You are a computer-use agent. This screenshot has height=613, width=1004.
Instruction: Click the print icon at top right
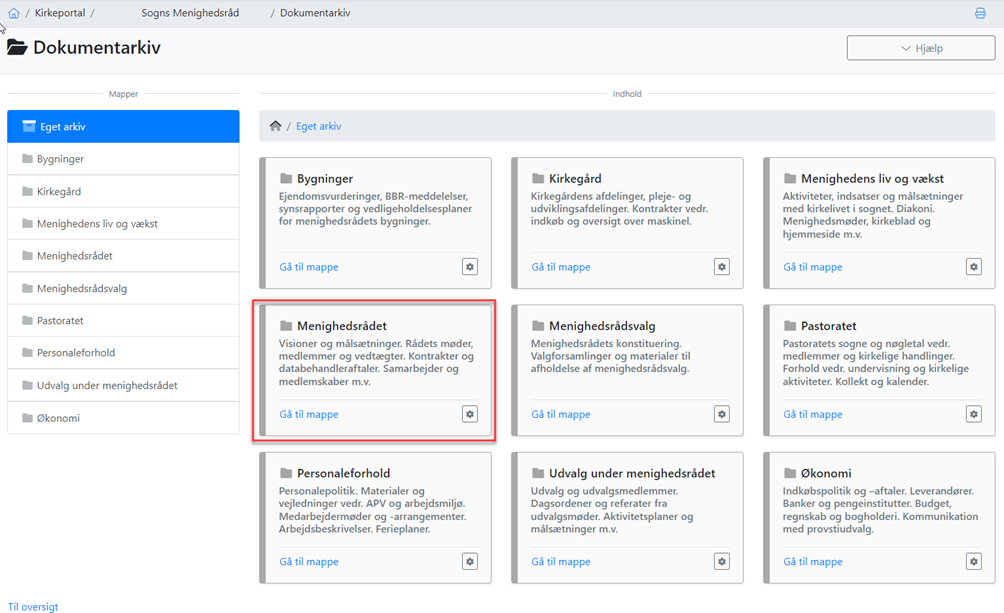pos(980,13)
